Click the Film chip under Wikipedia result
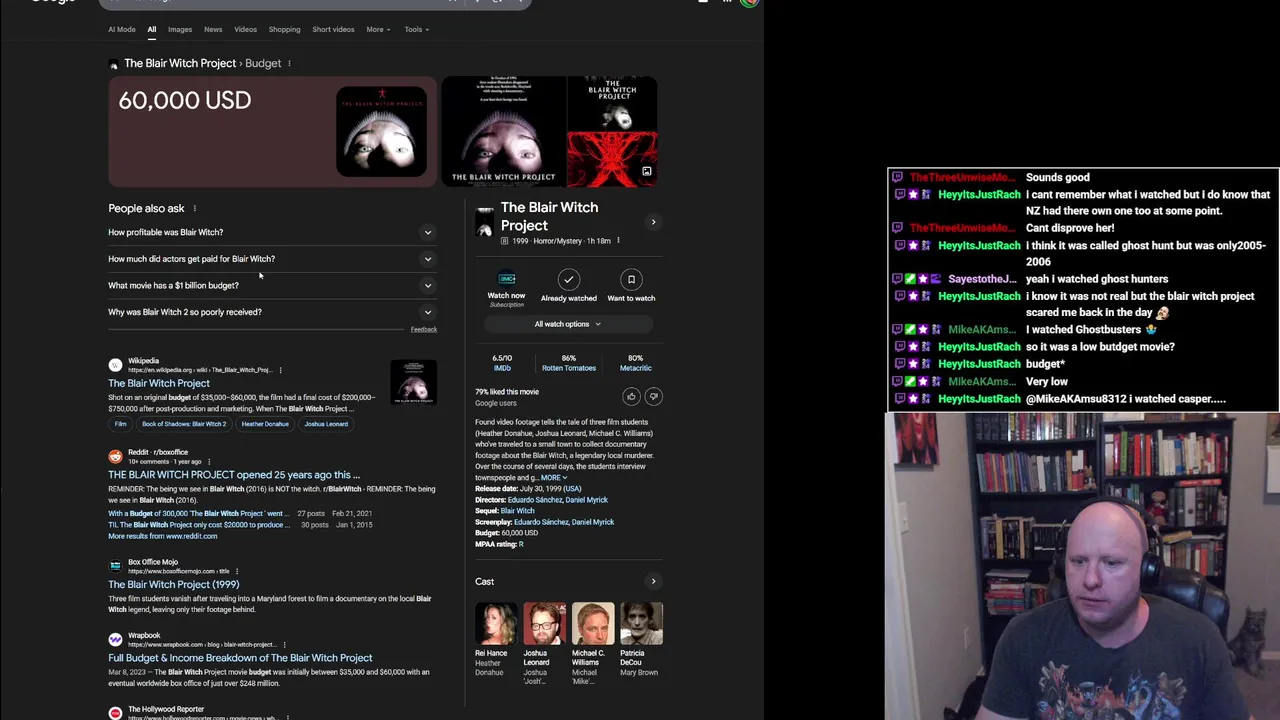Screen dimensions: 1280x720 coord(120,424)
